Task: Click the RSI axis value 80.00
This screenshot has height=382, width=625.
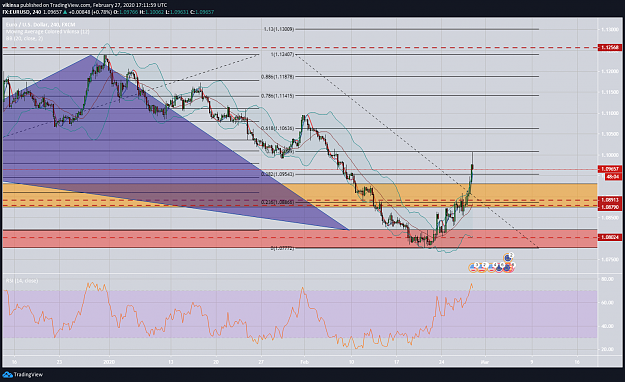Action: click(607, 279)
